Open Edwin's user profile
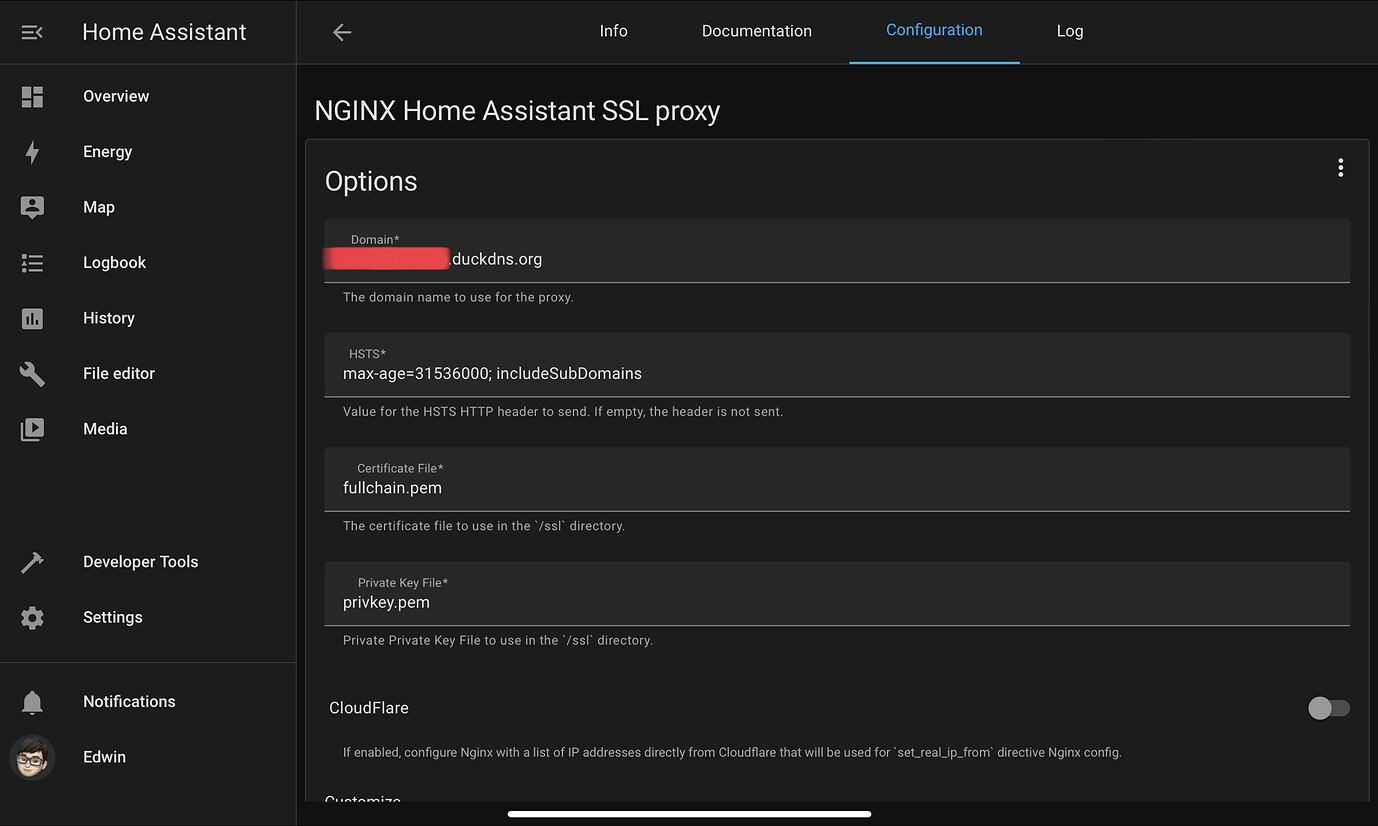 tap(104, 757)
